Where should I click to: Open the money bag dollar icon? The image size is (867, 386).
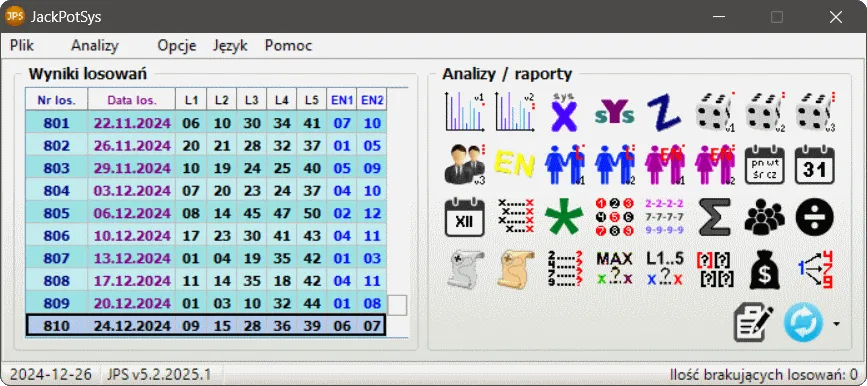(x=765, y=269)
